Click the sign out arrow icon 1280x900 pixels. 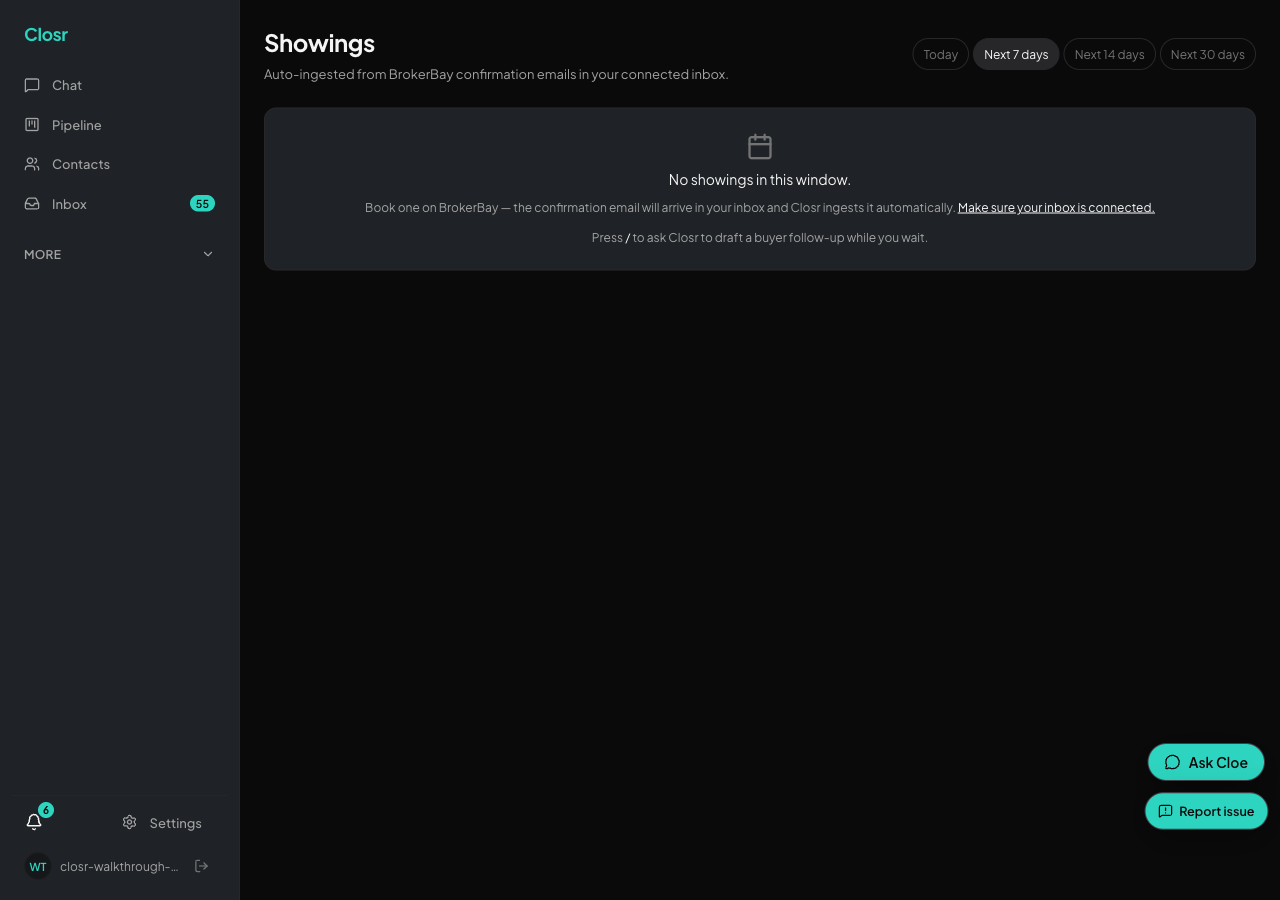[x=201, y=866]
